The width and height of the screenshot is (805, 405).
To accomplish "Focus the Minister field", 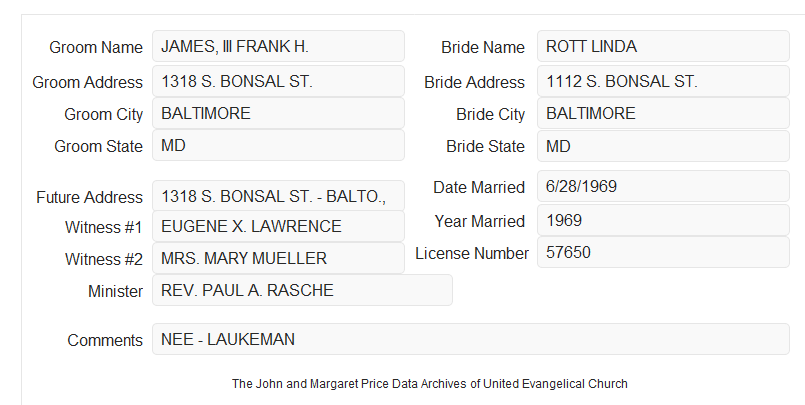I will [x=302, y=290].
